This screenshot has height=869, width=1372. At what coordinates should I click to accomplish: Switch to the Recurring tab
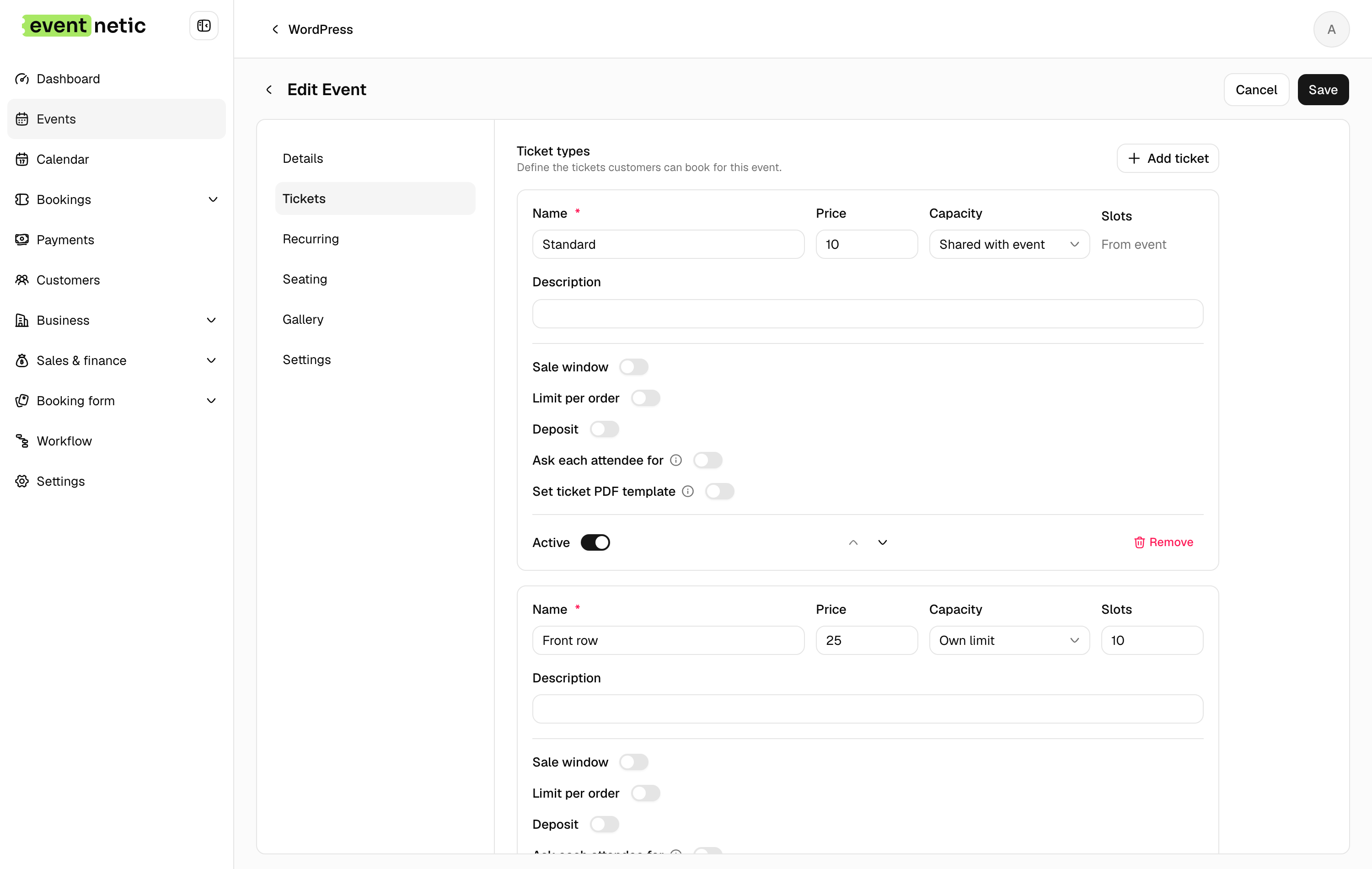coord(375,239)
